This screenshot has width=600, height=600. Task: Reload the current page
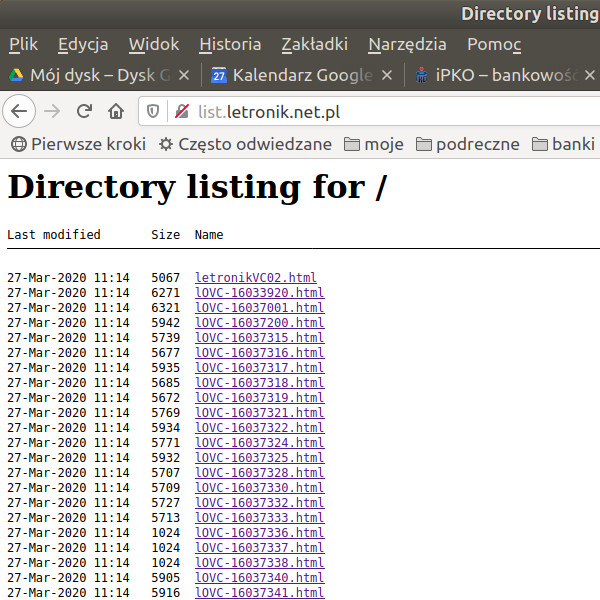(x=85, y=111)
